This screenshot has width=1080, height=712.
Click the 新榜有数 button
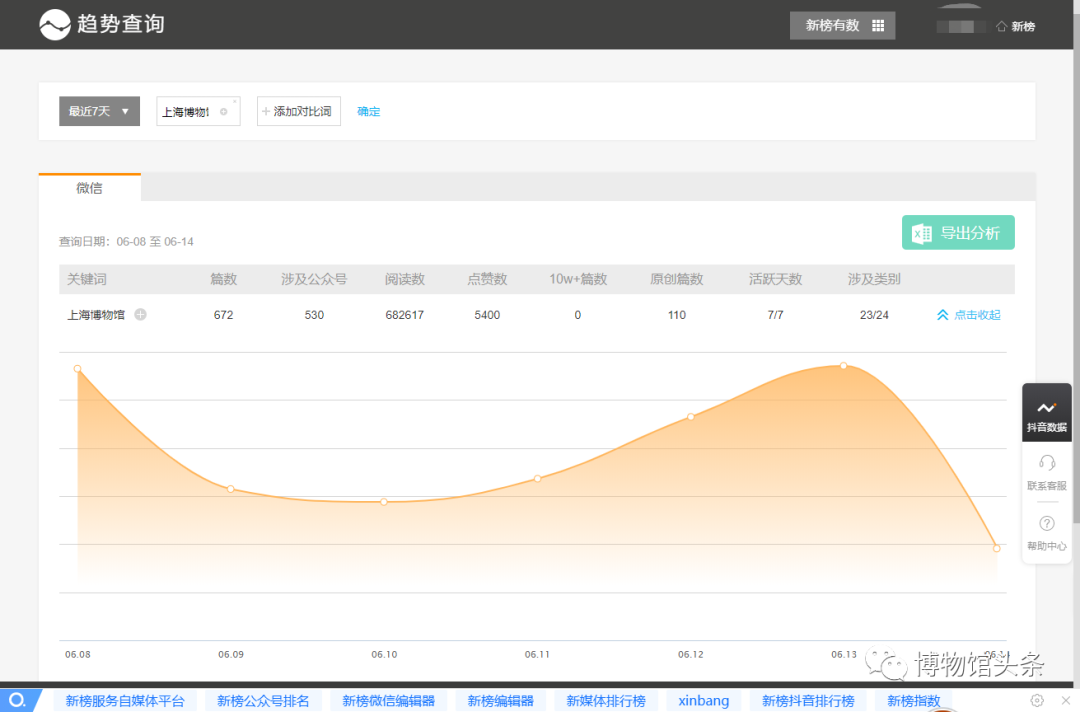pos(842,25)
